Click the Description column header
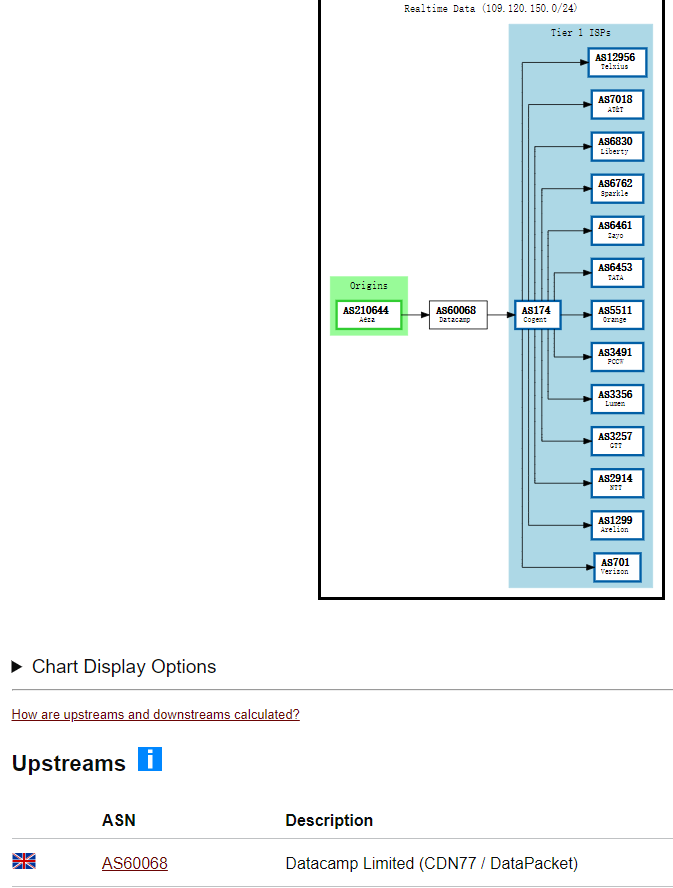Screen dimensions: 673x888 pos(329,820)
